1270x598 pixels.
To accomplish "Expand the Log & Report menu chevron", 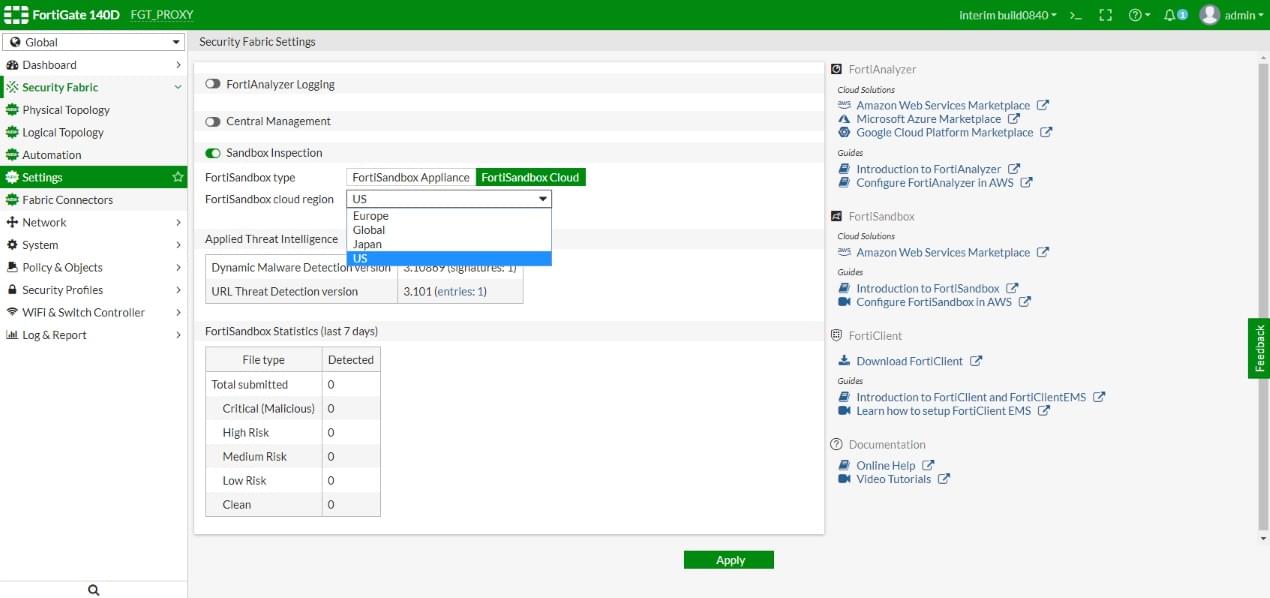I will [x=178, y=335].
